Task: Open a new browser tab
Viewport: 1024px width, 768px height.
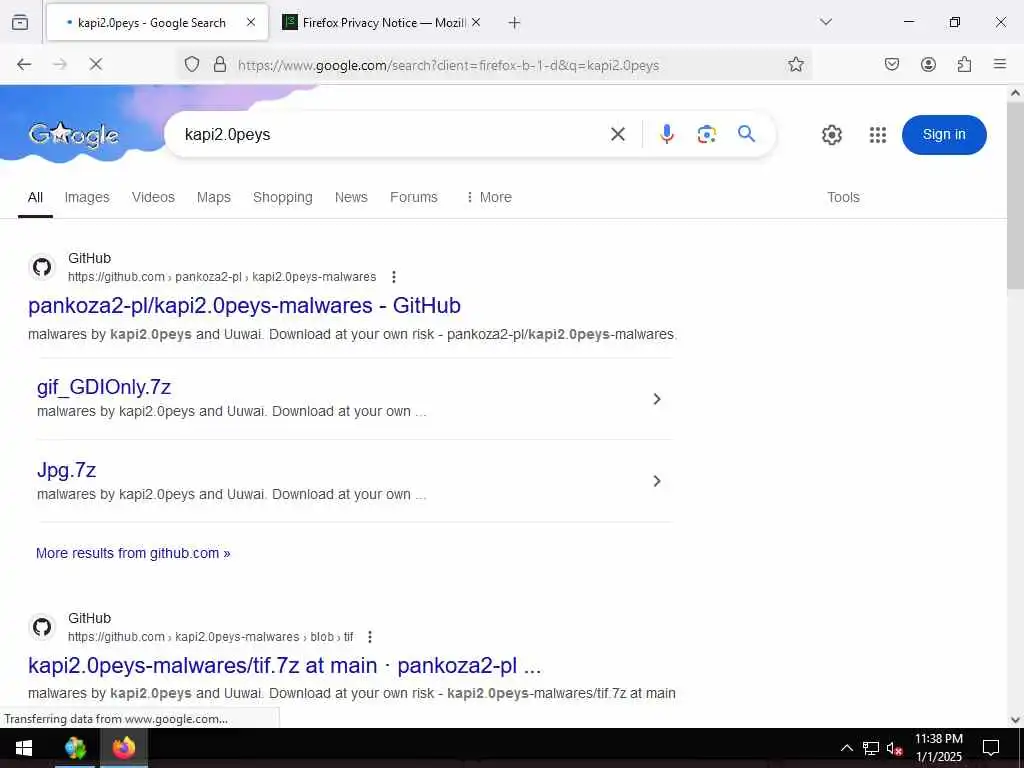Action: (514, 23)
